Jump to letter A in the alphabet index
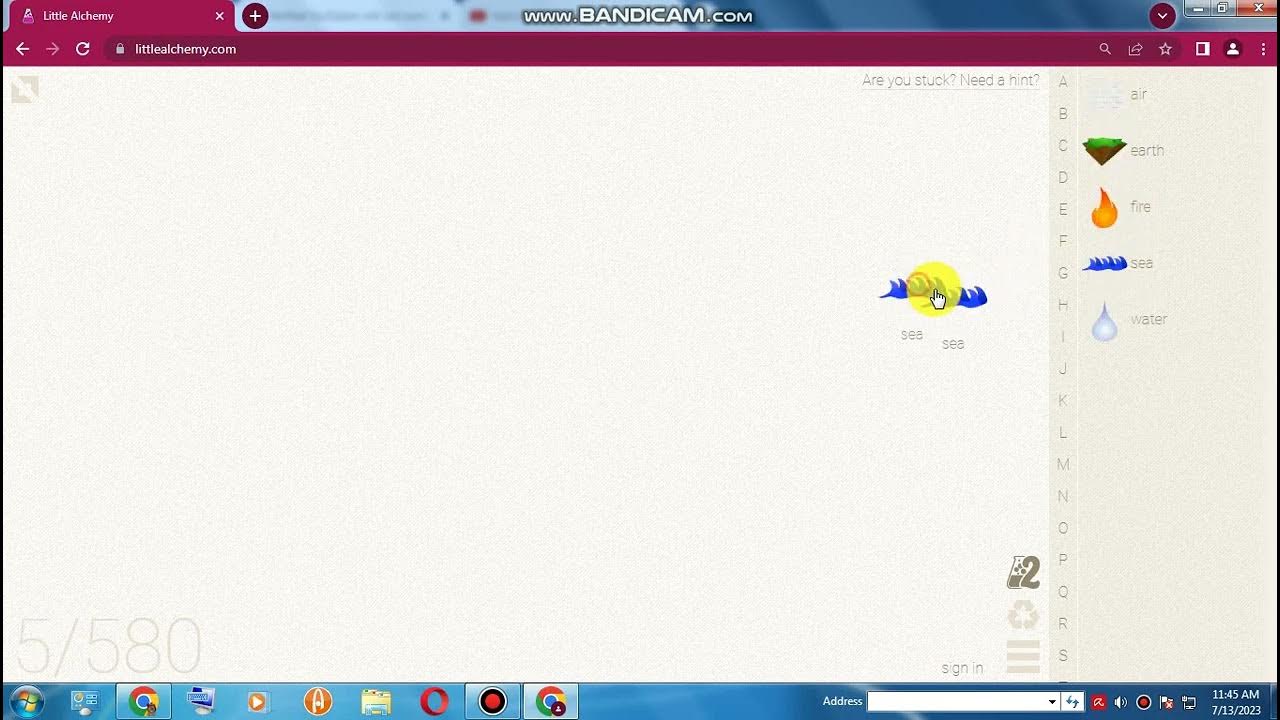 (x=1063, y=82)
